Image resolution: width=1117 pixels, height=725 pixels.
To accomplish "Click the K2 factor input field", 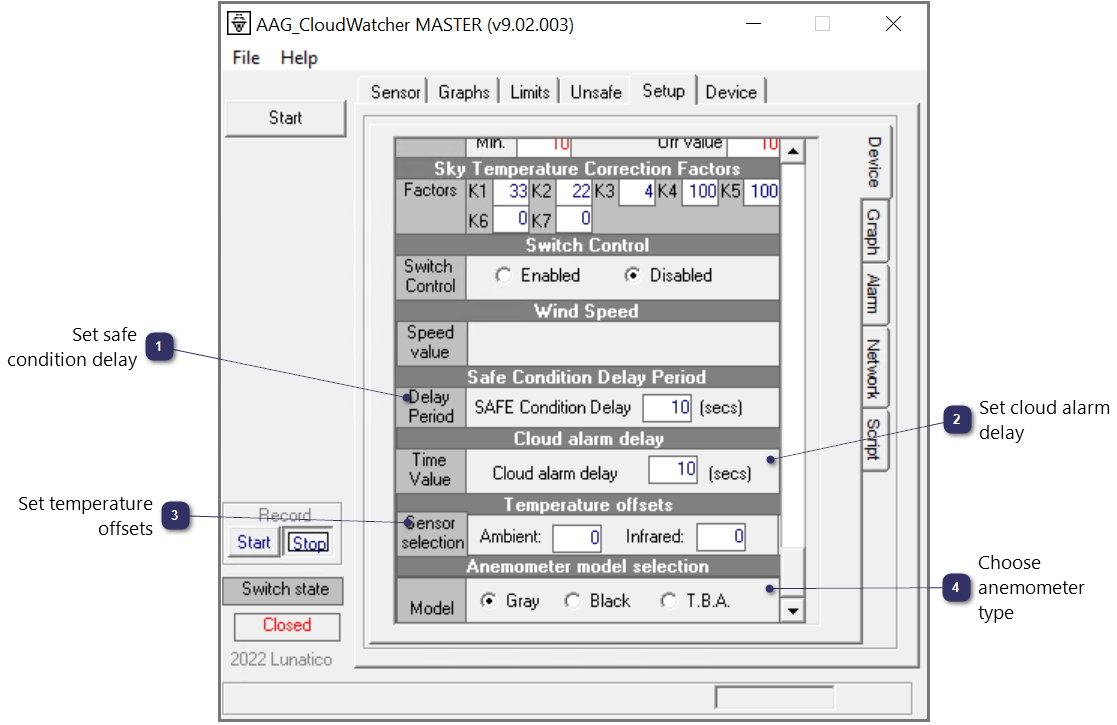I will (574, 191).
